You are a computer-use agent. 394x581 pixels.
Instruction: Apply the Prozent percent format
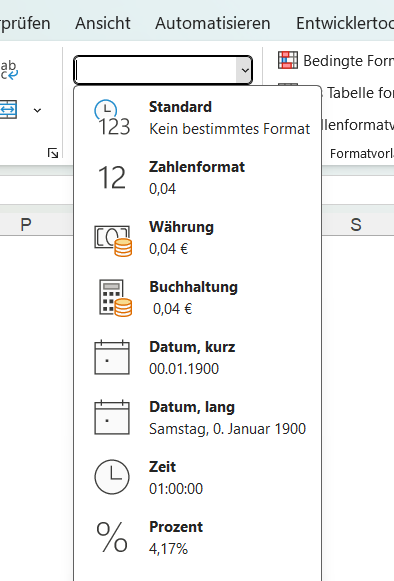[198, 538]
